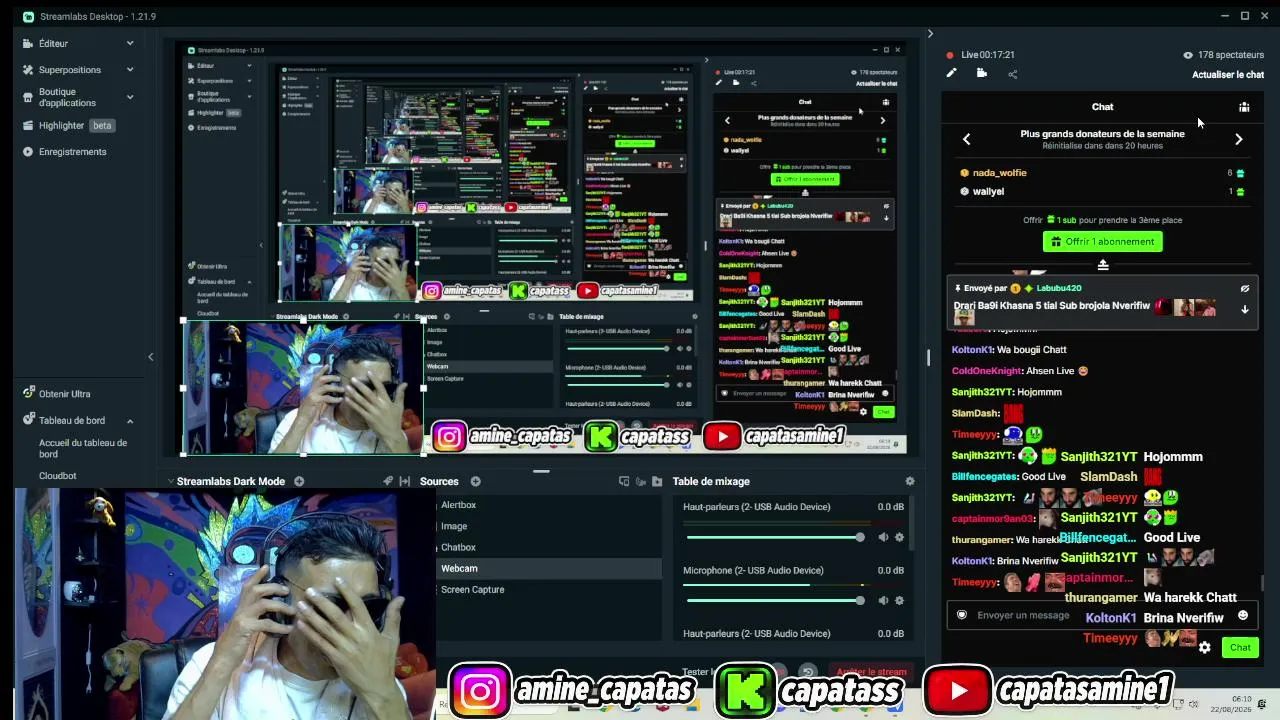Select the Chatbox source

click(x=549, y=547)
